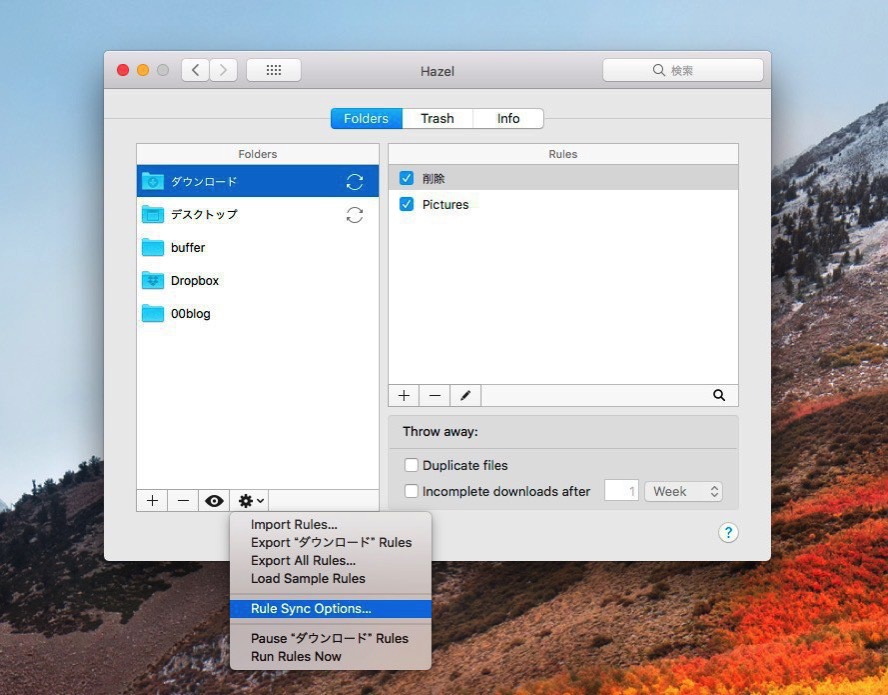Close the Hazel window with red button
This screenshot has height=695, width=888.
click(123, 70)
